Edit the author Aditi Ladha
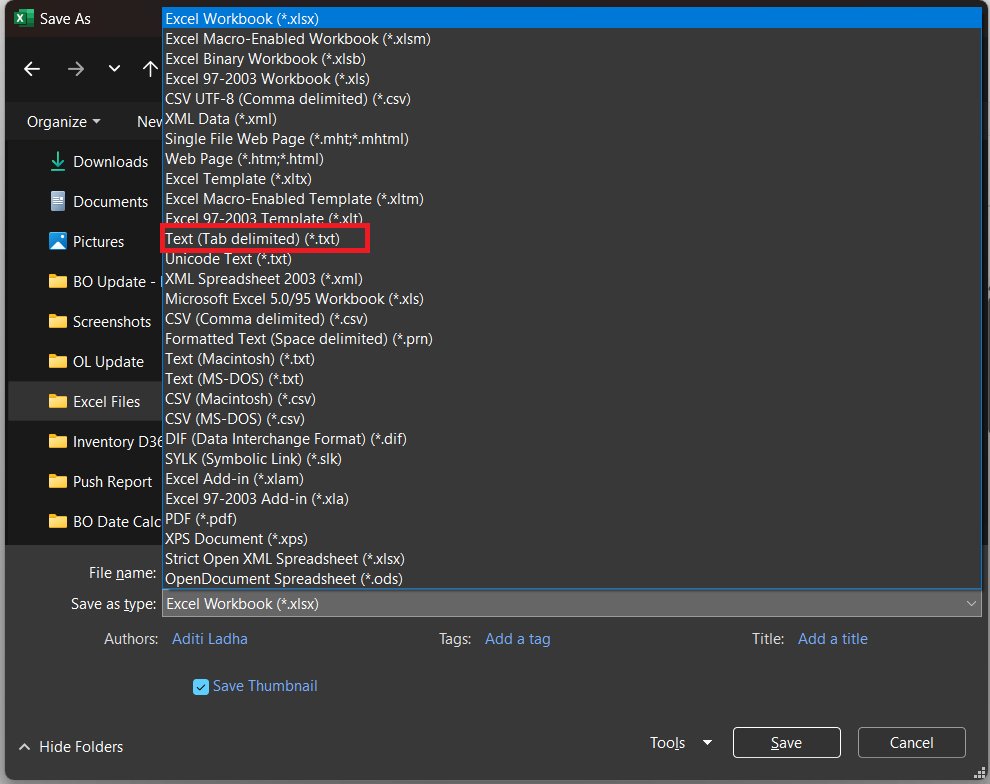This screenshot has height=784, width=990. [210, 639]
